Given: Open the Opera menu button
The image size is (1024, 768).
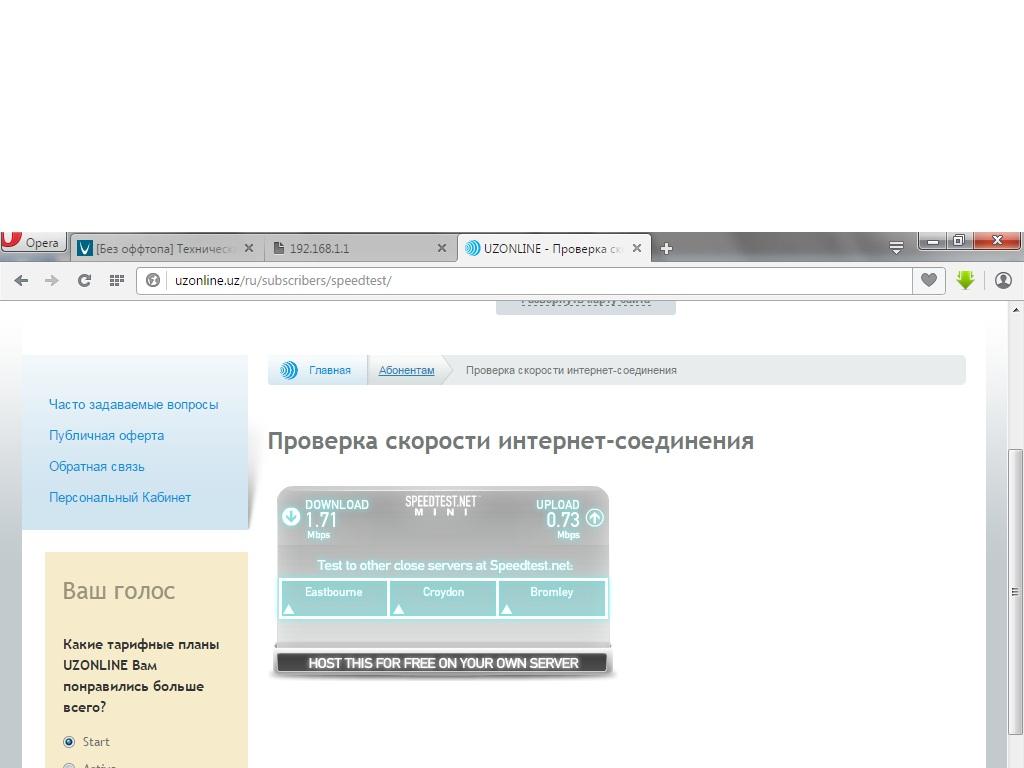Looking at the screenshot, I should tap(33, 242).
